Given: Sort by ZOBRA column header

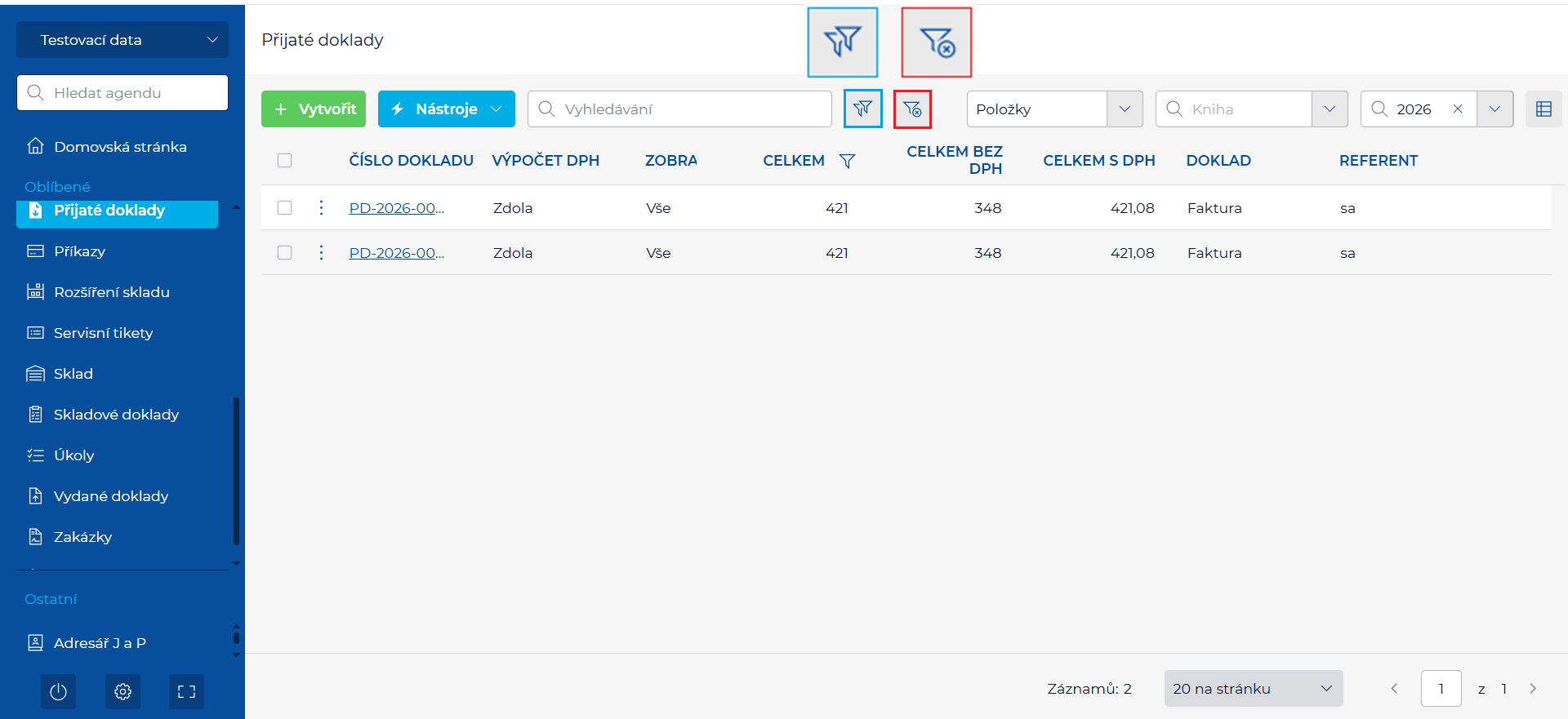Looking at the screenshot, I should coord(671,161).
